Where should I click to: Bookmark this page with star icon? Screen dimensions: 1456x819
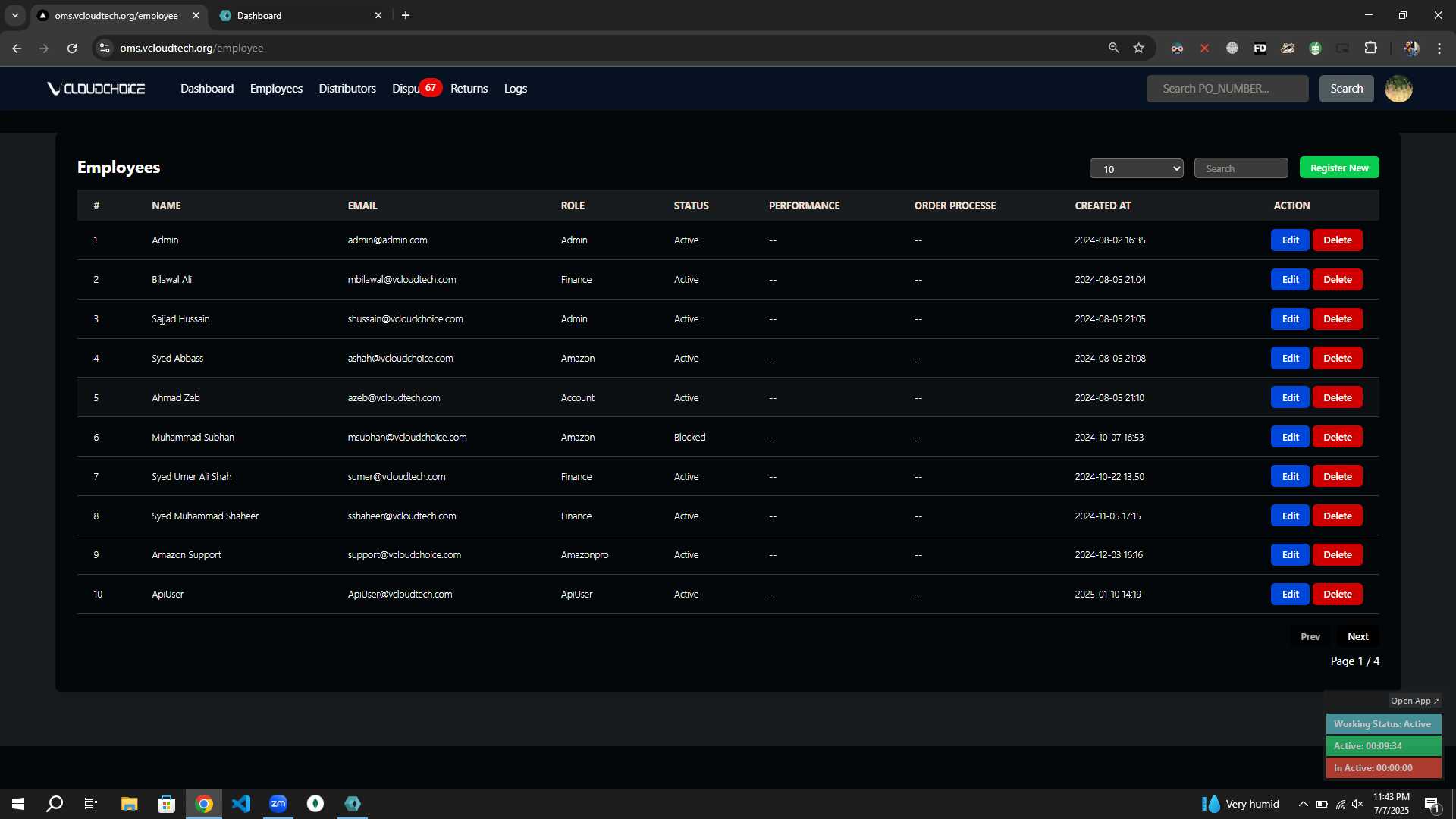click(x=1138, y=48)
